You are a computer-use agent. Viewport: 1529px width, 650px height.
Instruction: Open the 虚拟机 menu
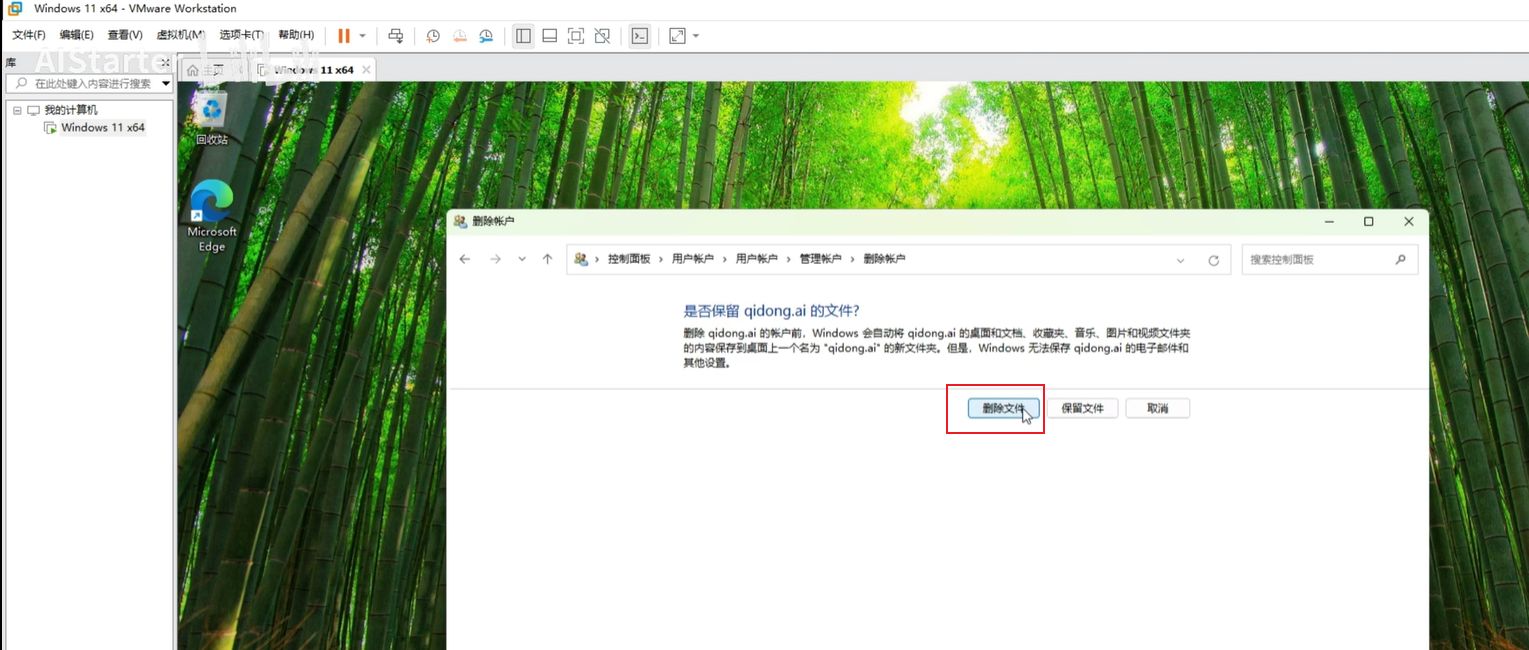[180, 35]
